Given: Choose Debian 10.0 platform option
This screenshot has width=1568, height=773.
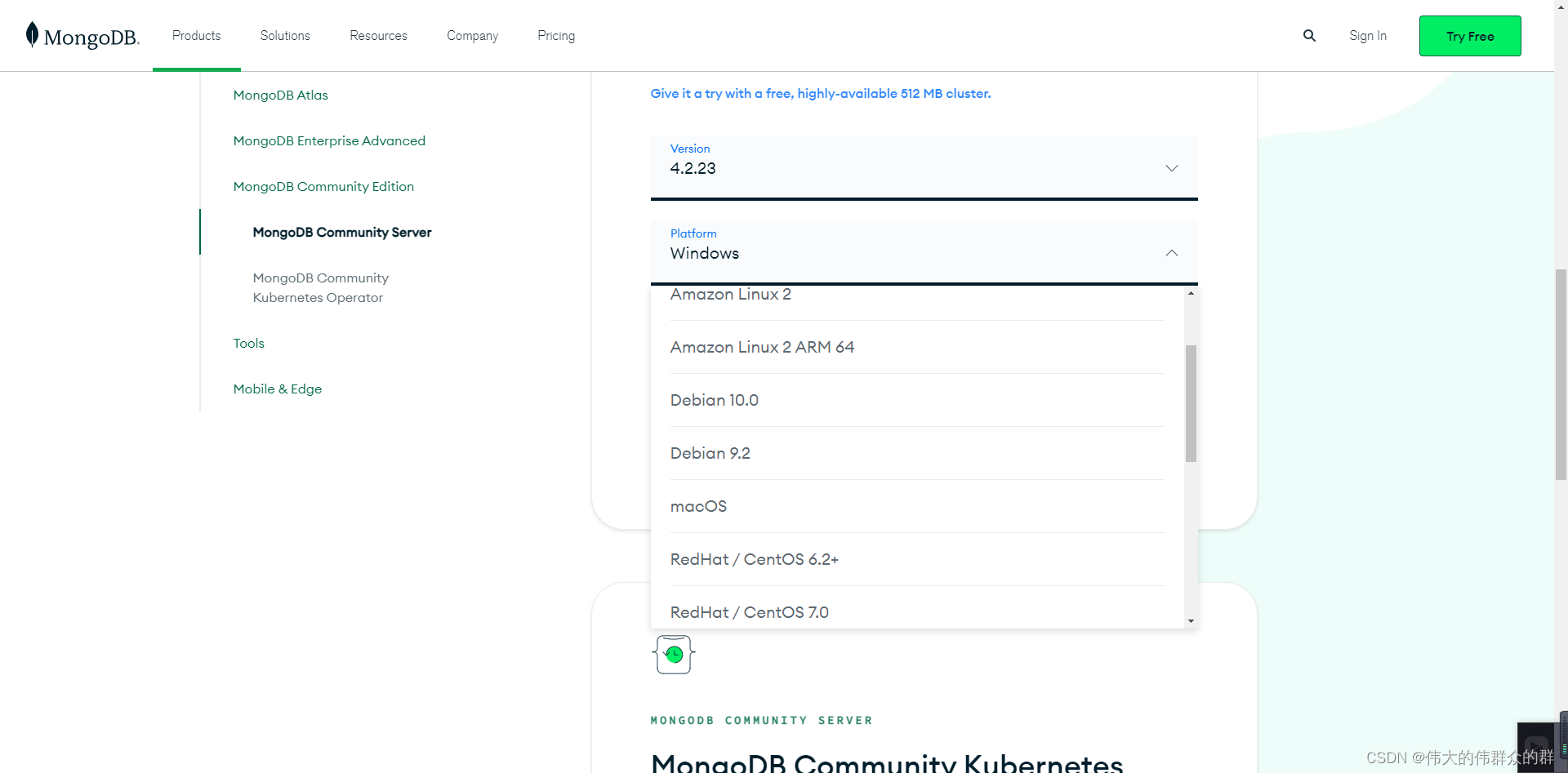Looking at the screenshot, I should 917,400.
